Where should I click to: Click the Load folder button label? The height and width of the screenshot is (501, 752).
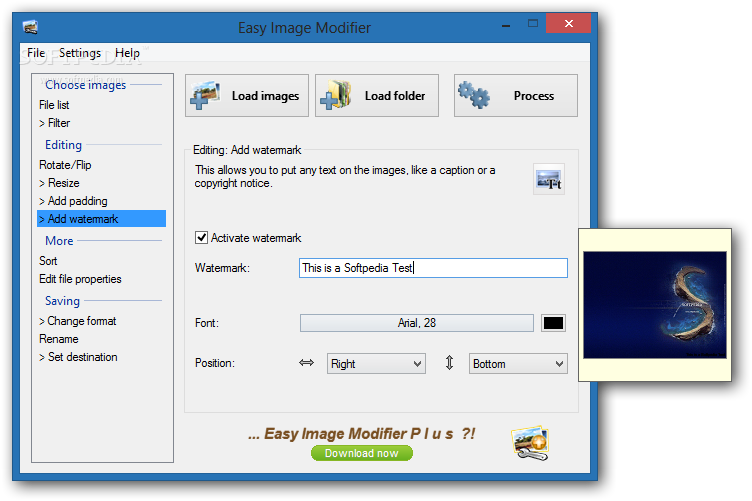coord(395,96)
